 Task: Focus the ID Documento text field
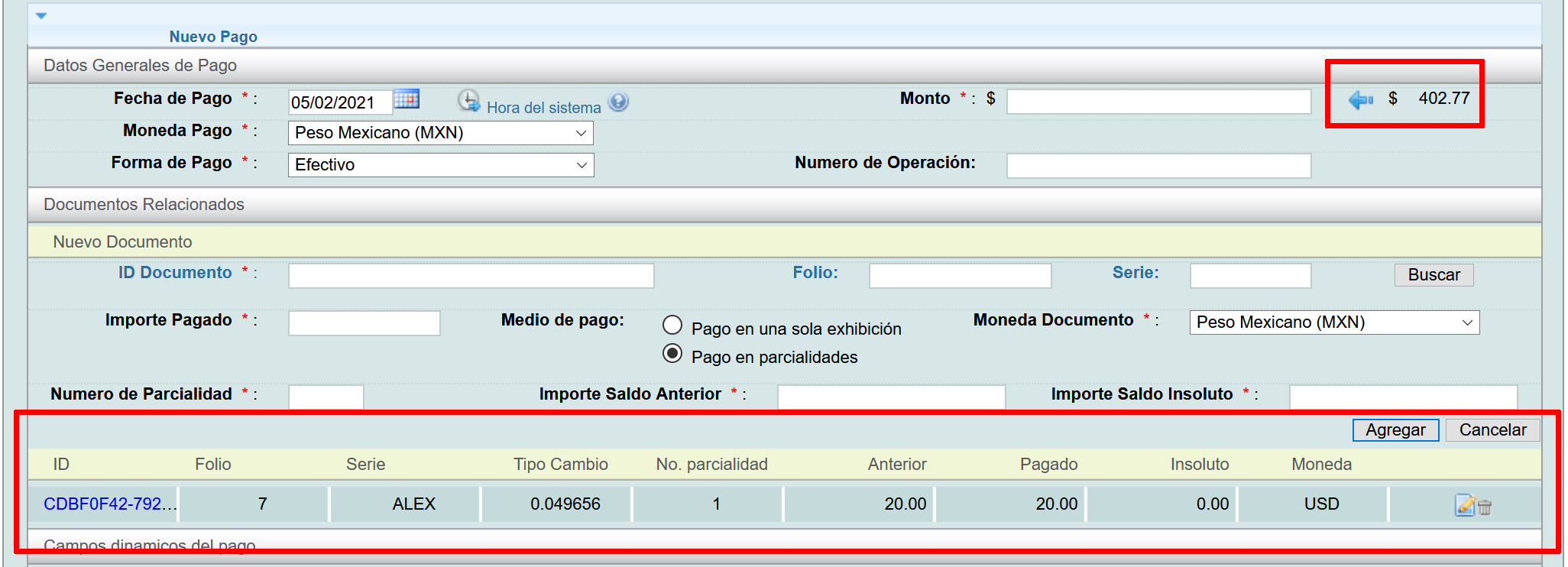[x=471, y=276]
